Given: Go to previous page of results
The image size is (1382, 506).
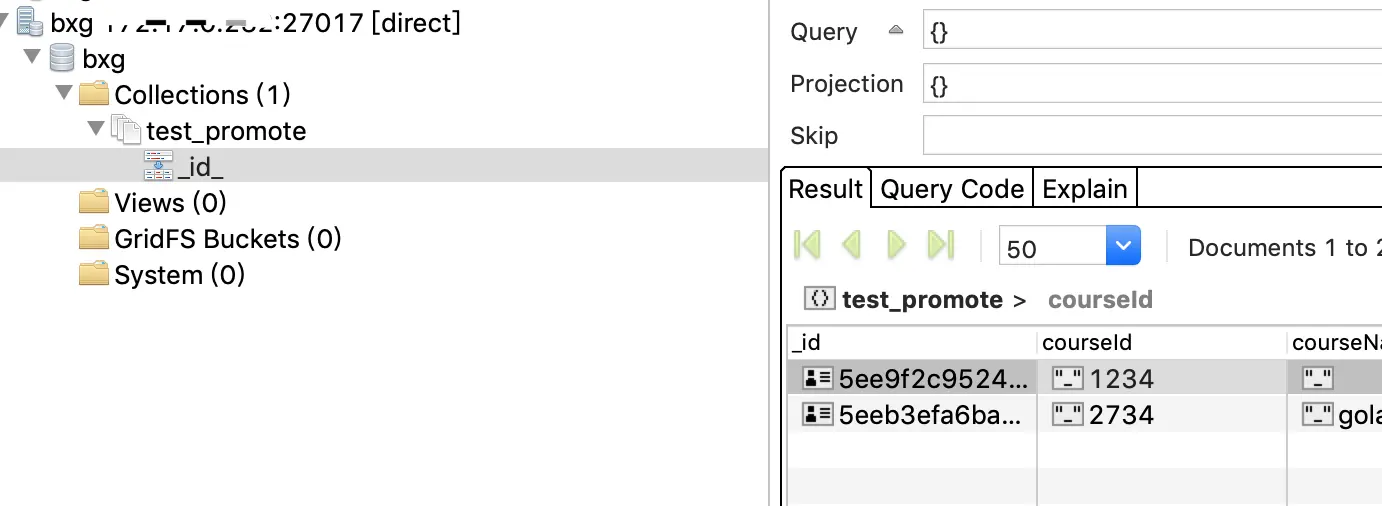Looking at the screenshot, I should [852, 245].
